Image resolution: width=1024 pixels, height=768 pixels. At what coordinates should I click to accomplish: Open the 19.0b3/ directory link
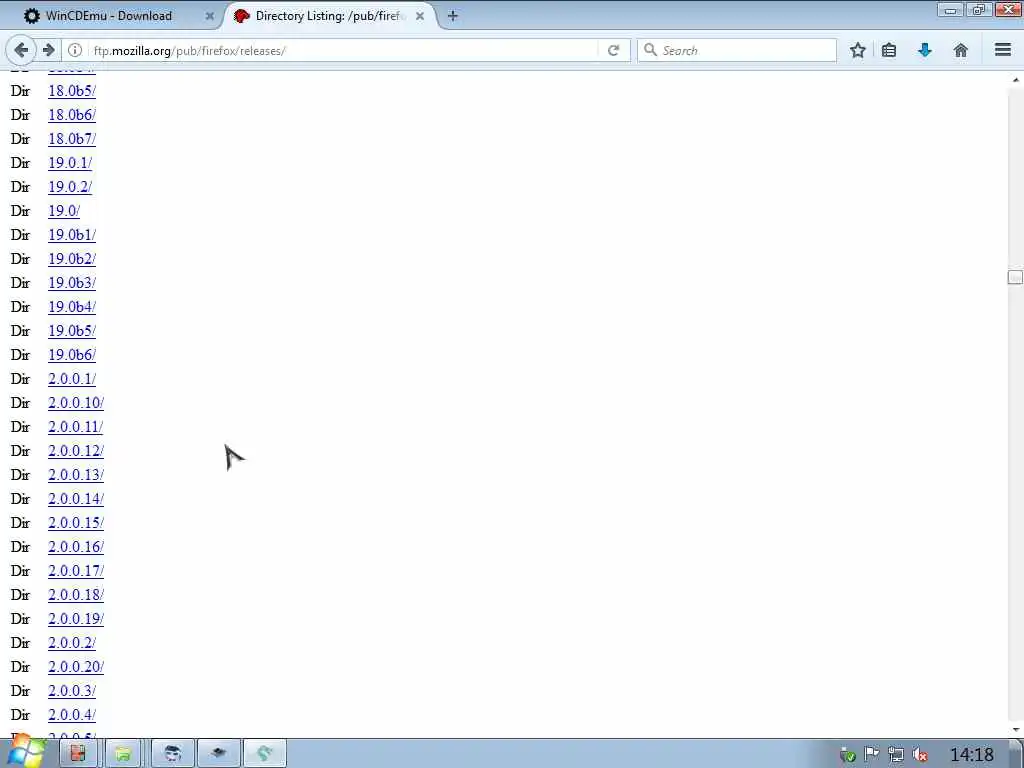click(72, 283)
